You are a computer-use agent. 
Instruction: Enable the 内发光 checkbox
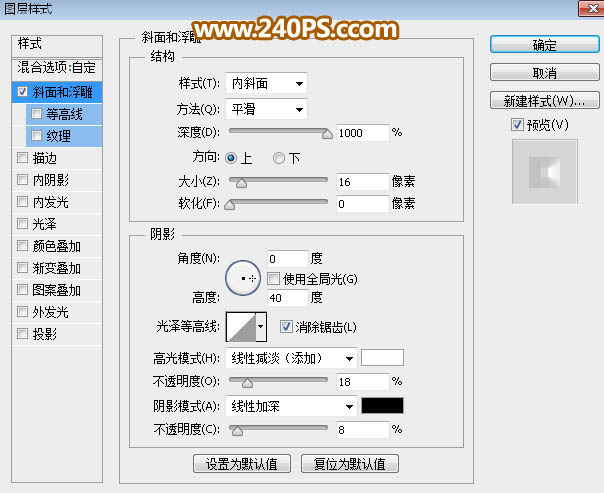[x=22, y=201]
